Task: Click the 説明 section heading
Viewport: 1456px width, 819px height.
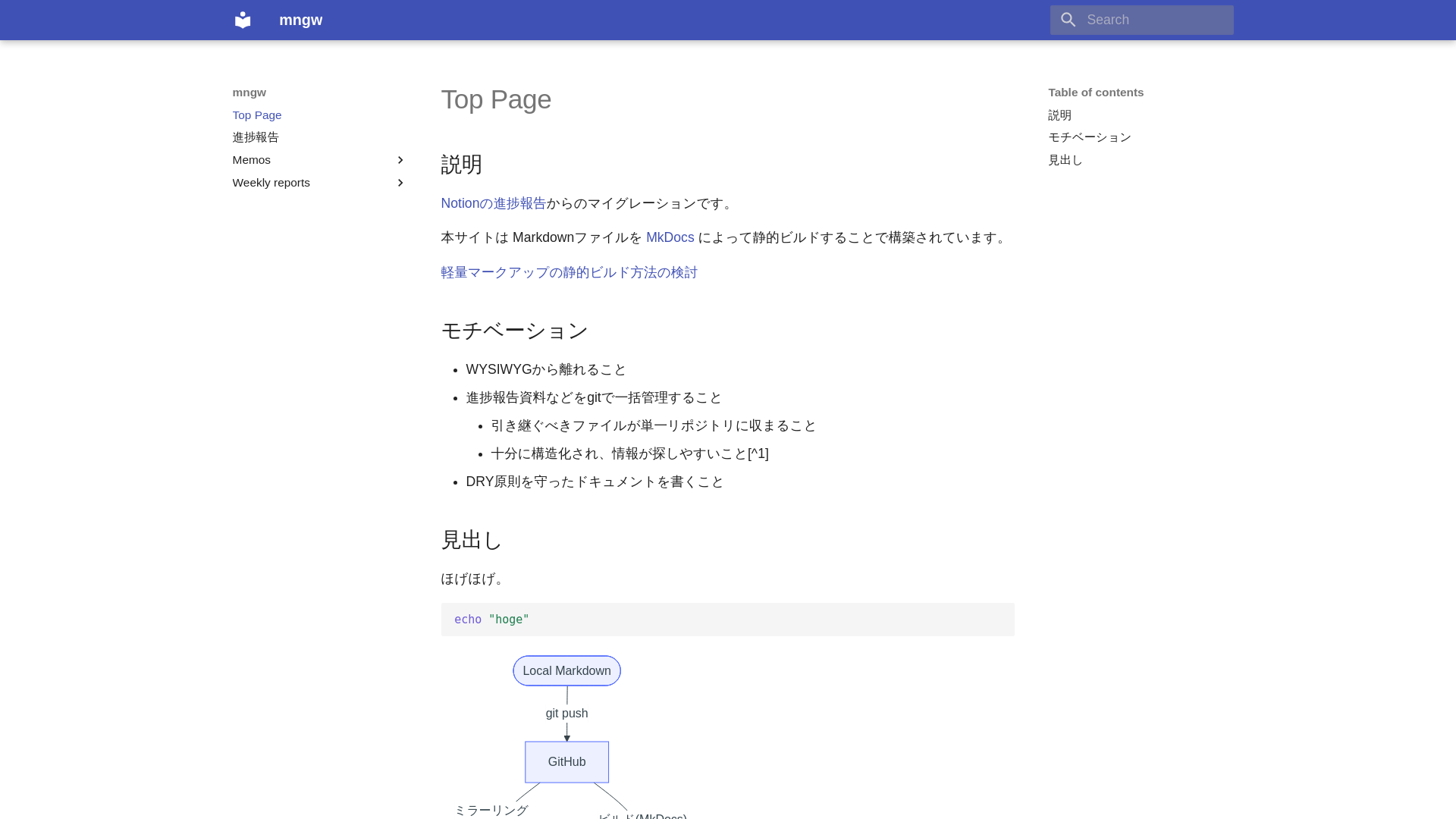Action: coord(462,165)
